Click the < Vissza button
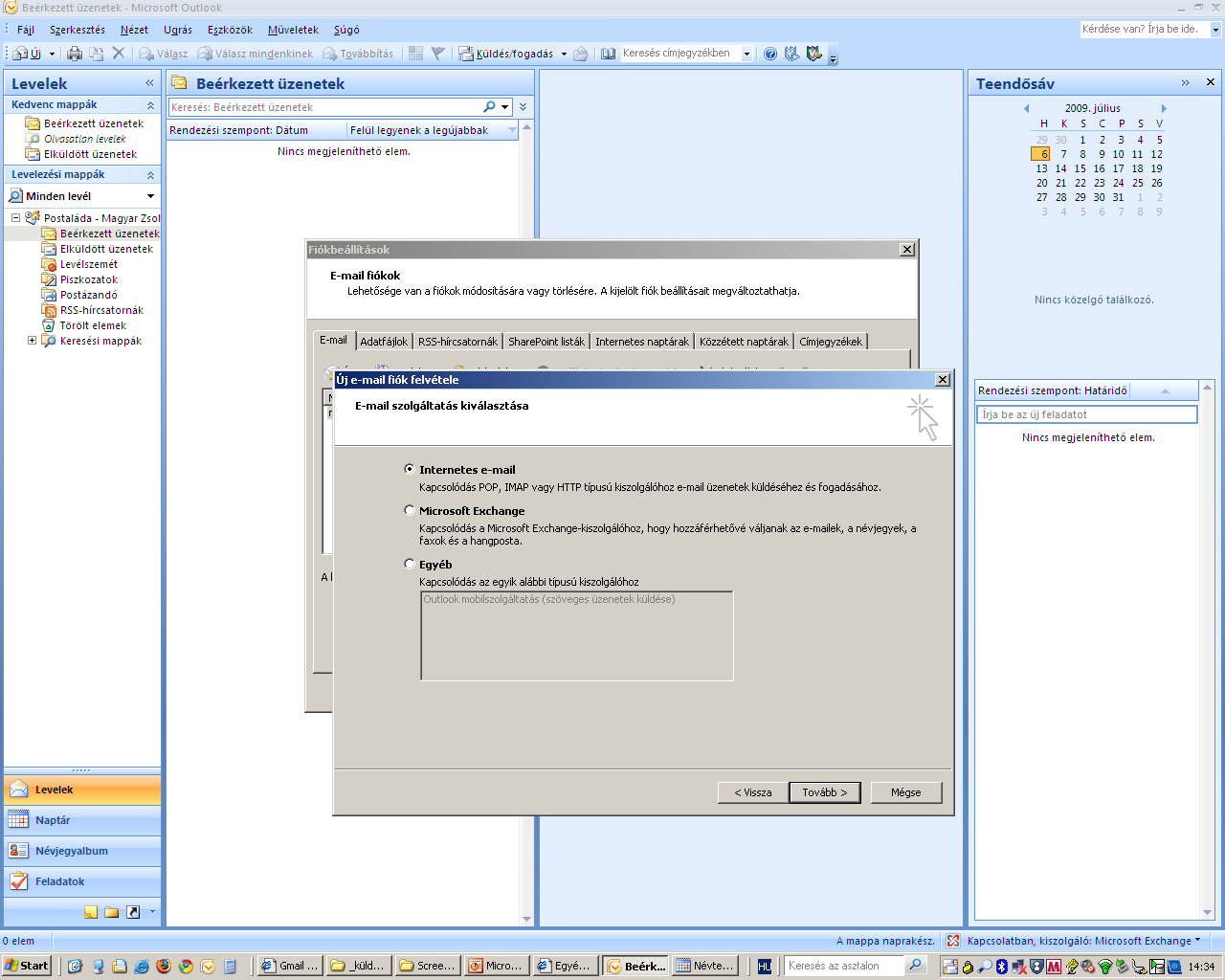 click(x=753, y=792)
